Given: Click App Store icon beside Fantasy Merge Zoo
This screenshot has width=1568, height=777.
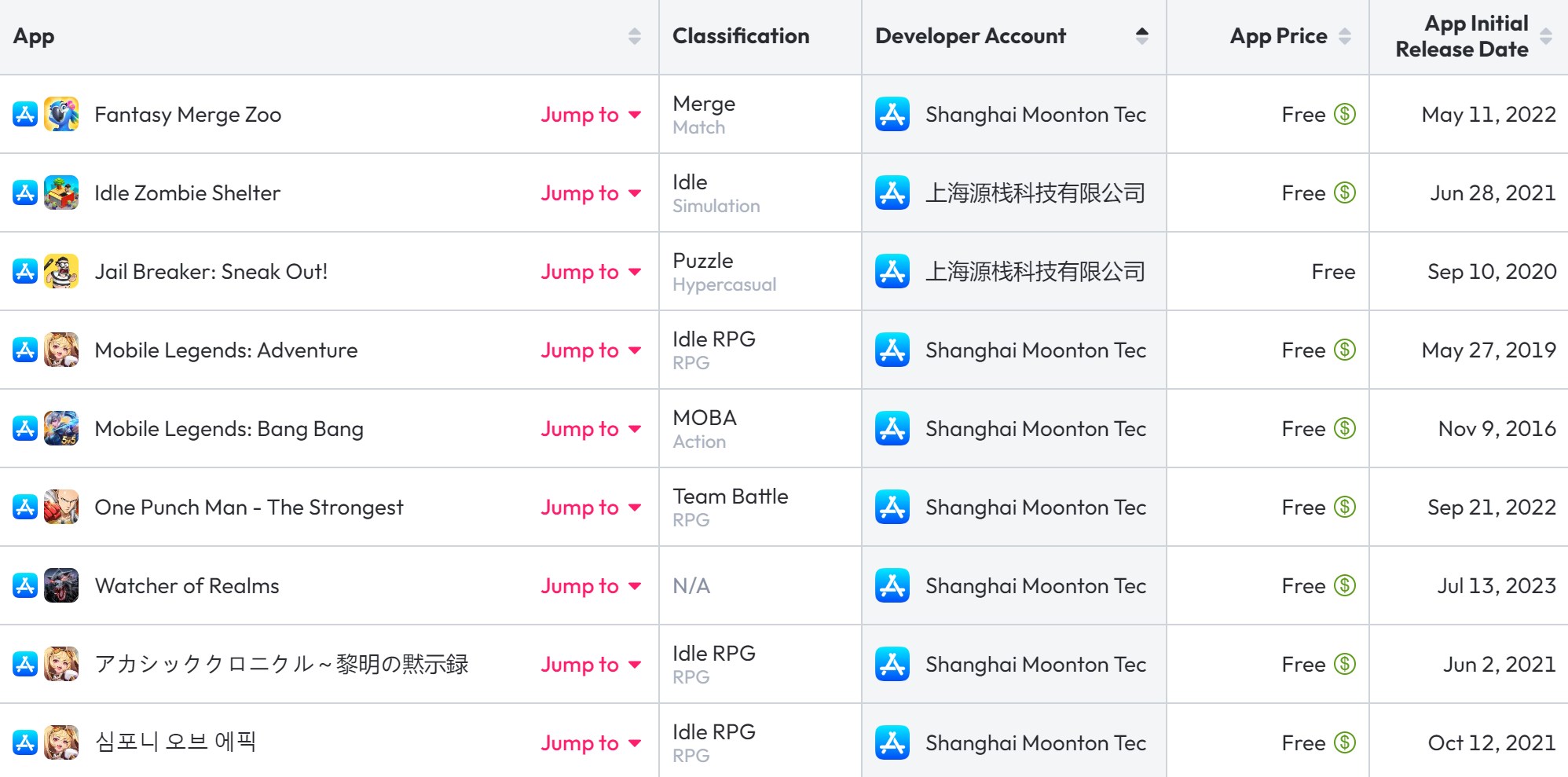Looking at the screenshot, I should pos(25,114).
